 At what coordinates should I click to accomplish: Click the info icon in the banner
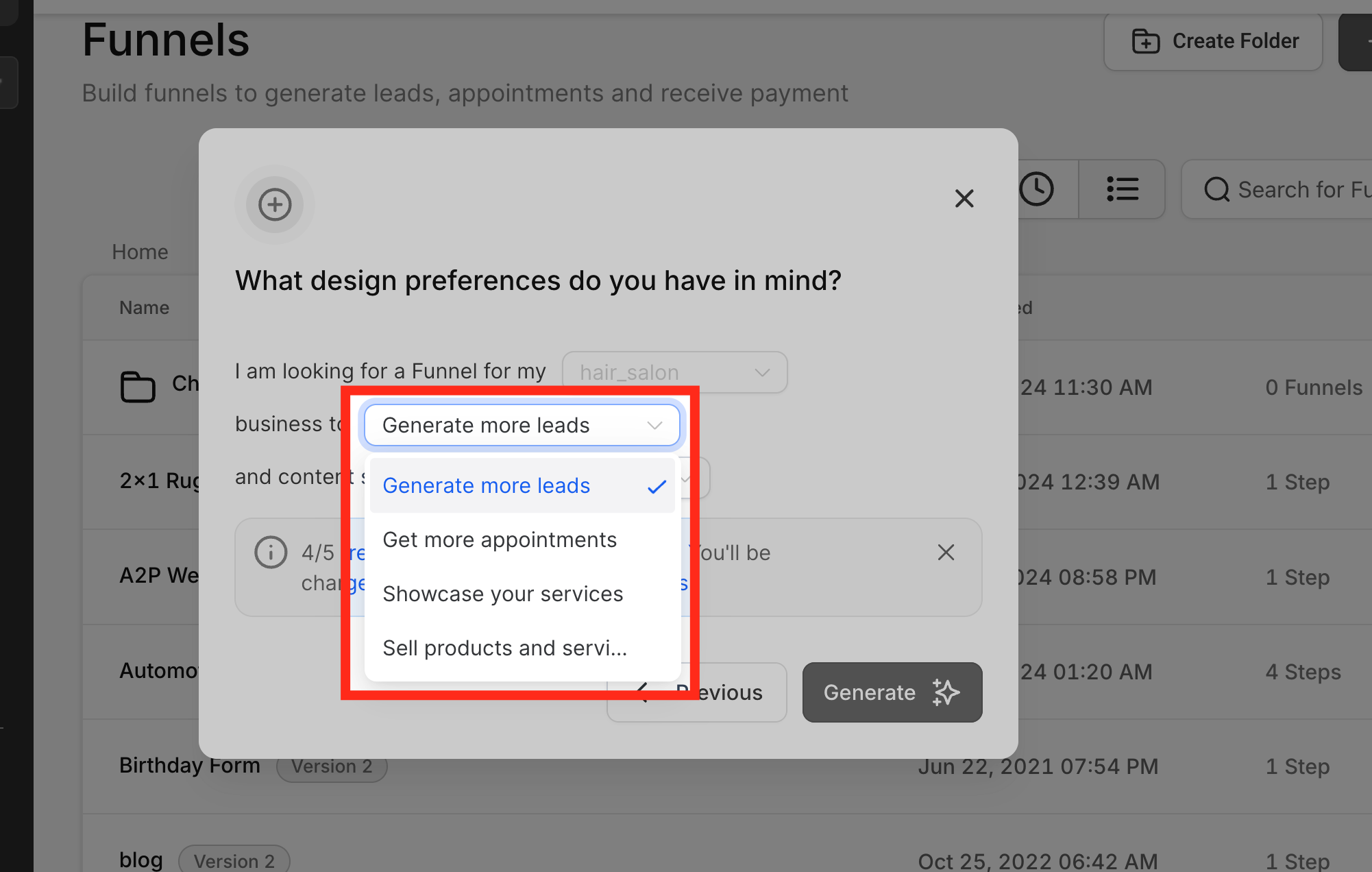click(x=271, y=553)
